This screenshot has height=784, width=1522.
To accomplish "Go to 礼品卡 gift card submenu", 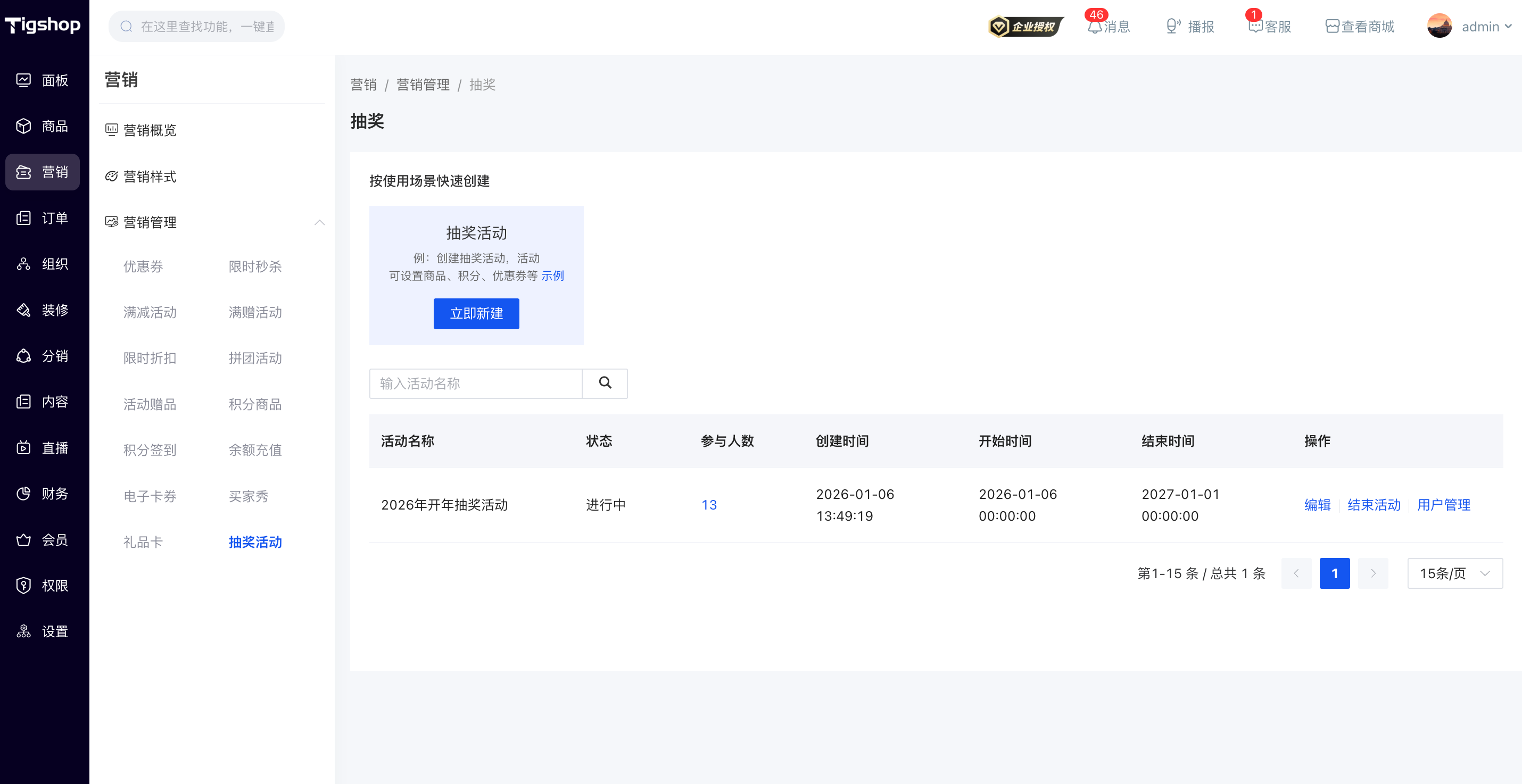I will (143, 542).
